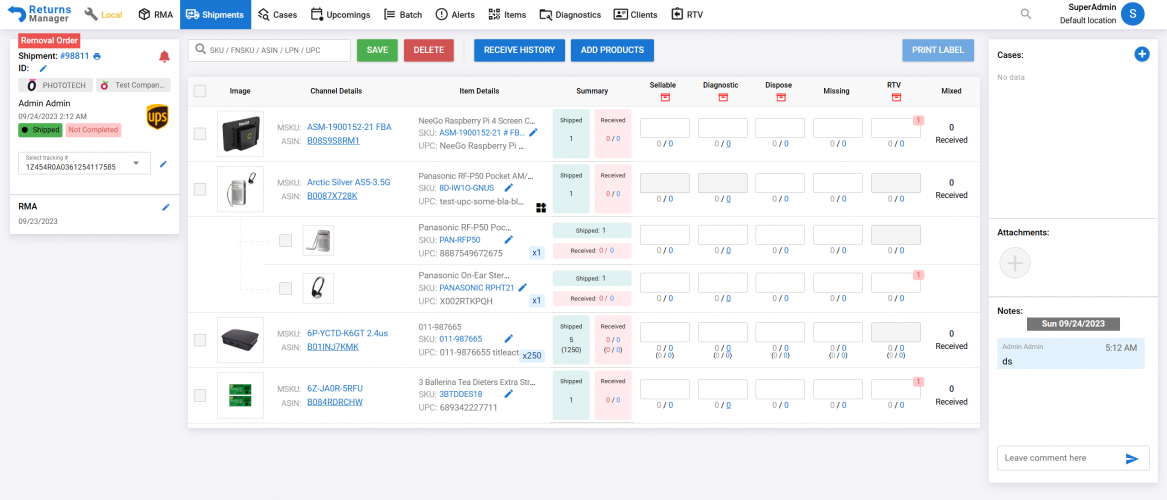The image size is (1167, 500).
Task: Add an attachment with plus circle
Action: [1014, 263]
